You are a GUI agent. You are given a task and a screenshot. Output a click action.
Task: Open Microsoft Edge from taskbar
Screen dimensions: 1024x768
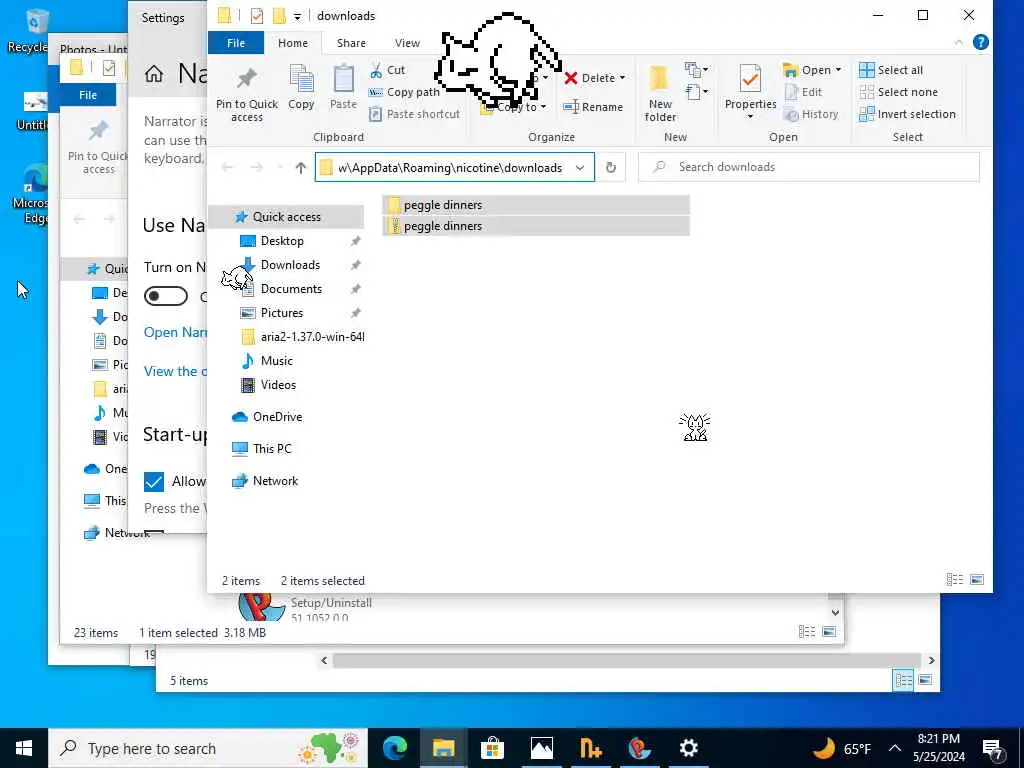395,748
